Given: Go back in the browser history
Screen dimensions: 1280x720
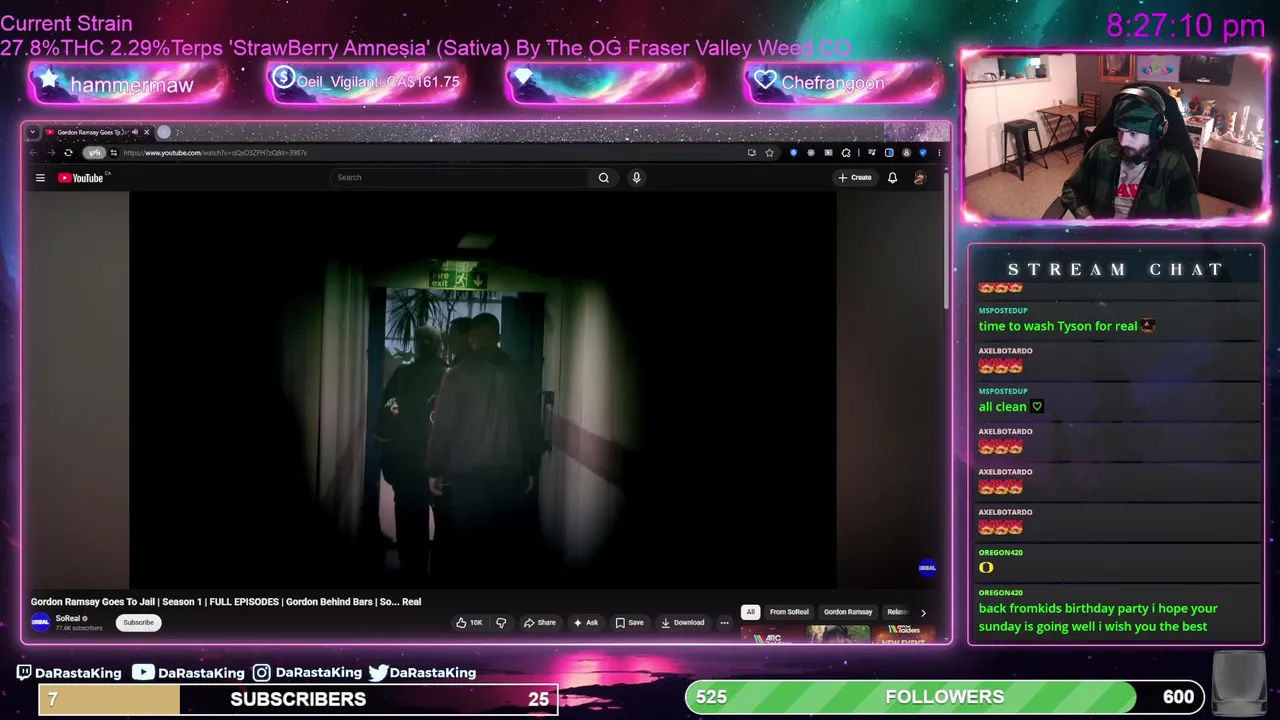Looking at the screenshot, I should 34,153.
